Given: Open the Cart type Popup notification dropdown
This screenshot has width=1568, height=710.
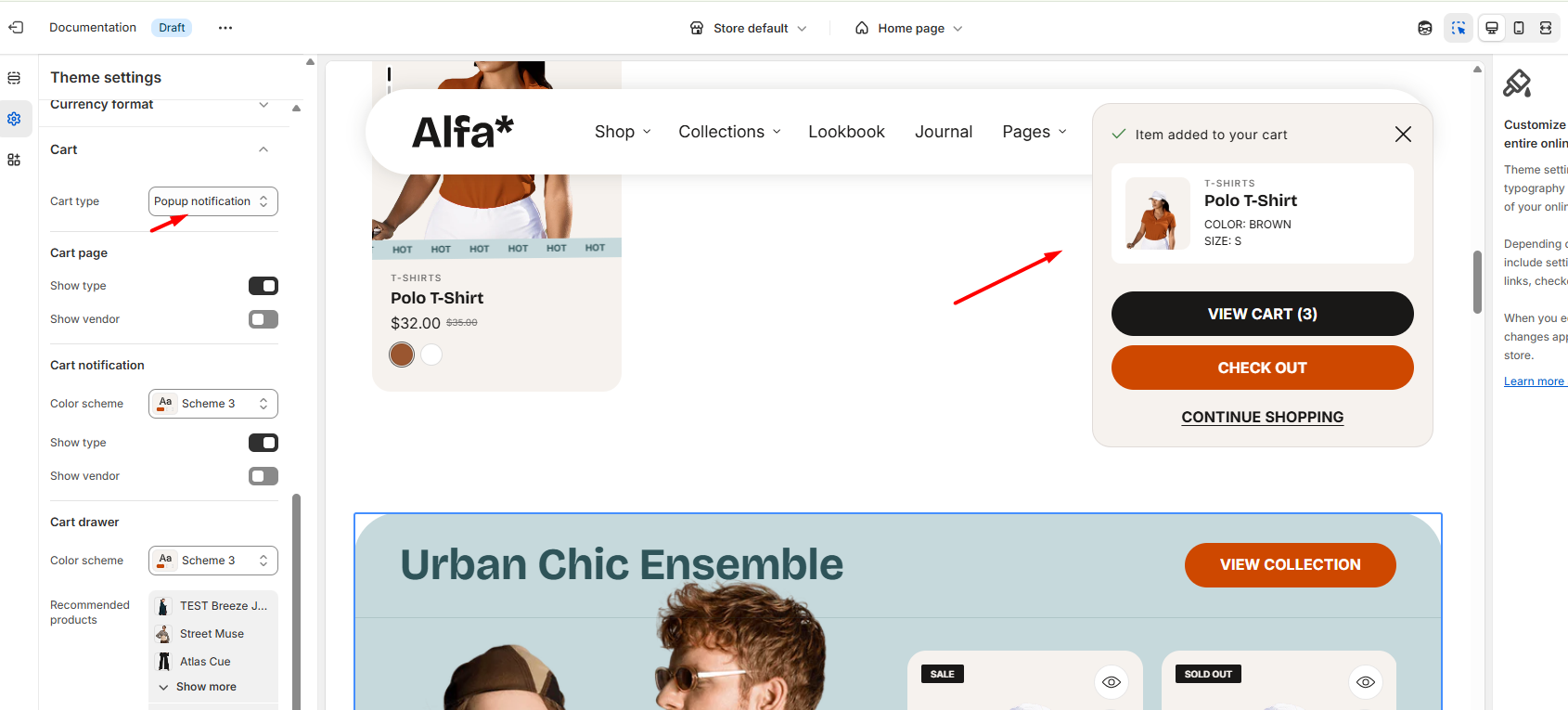Looking at the screenshot, I should tap(213, 201).
